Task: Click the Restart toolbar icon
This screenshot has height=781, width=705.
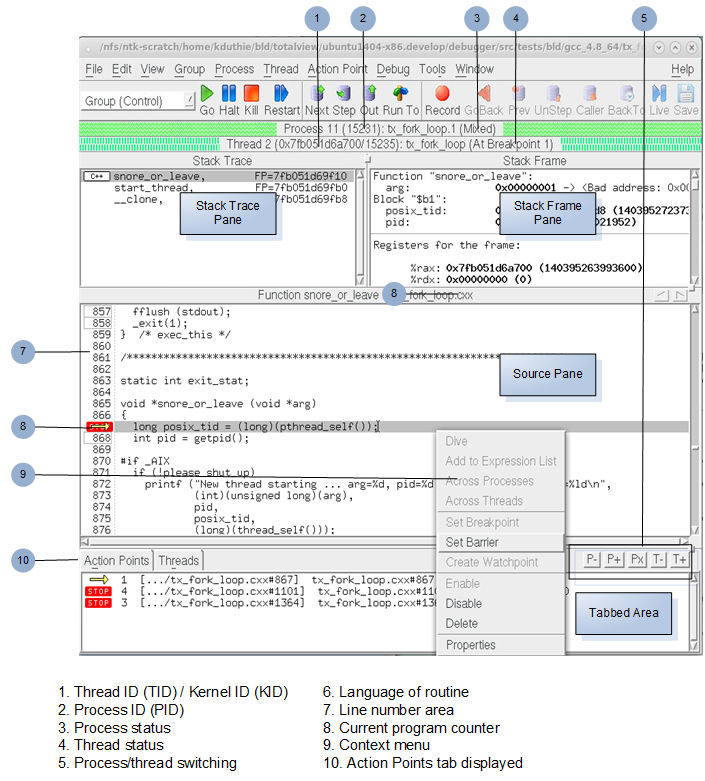Action: [x=281, y=94]
